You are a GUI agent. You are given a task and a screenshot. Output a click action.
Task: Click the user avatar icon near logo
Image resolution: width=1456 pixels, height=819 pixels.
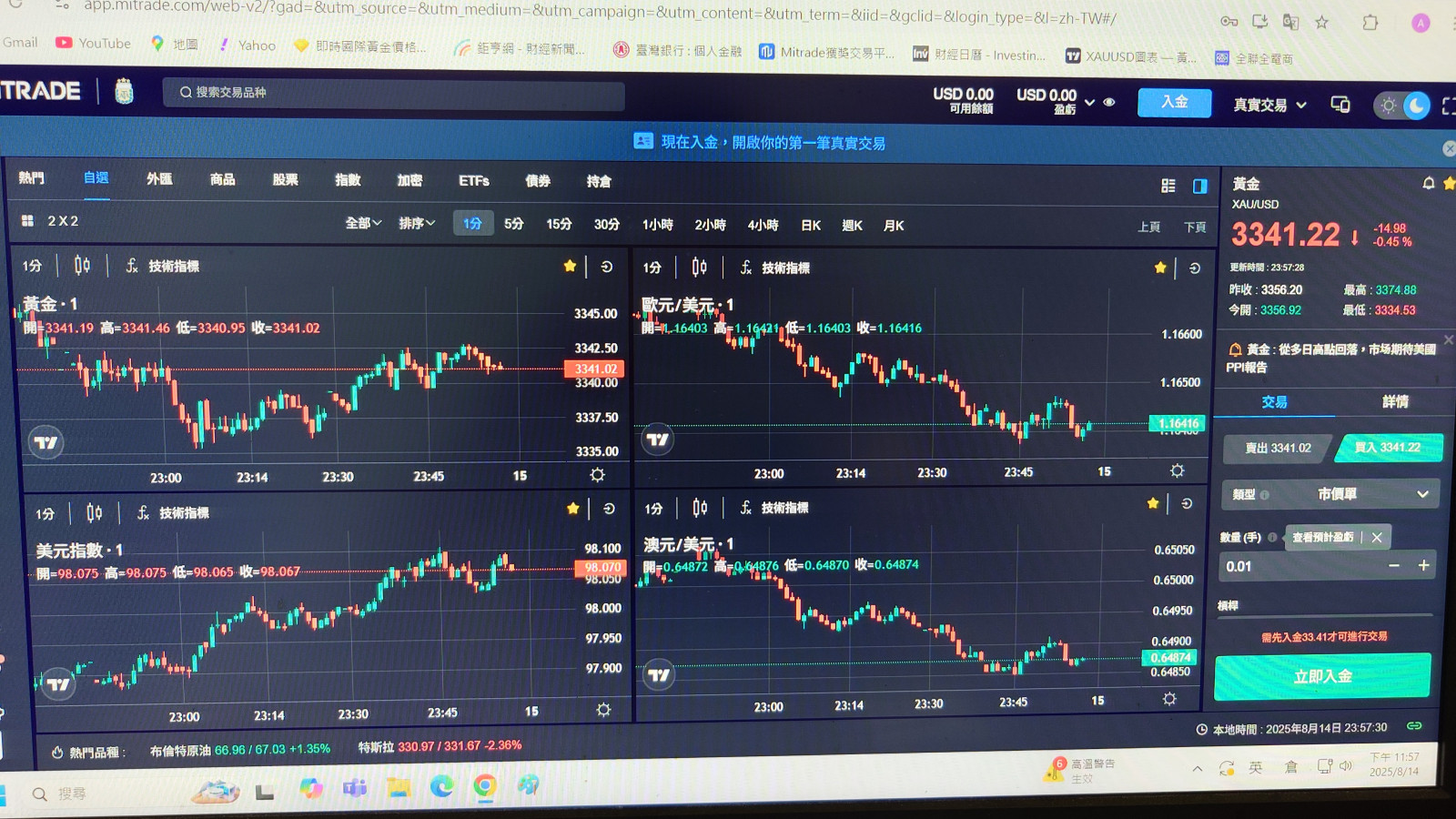pyautogui.click(x=124, y=91)
